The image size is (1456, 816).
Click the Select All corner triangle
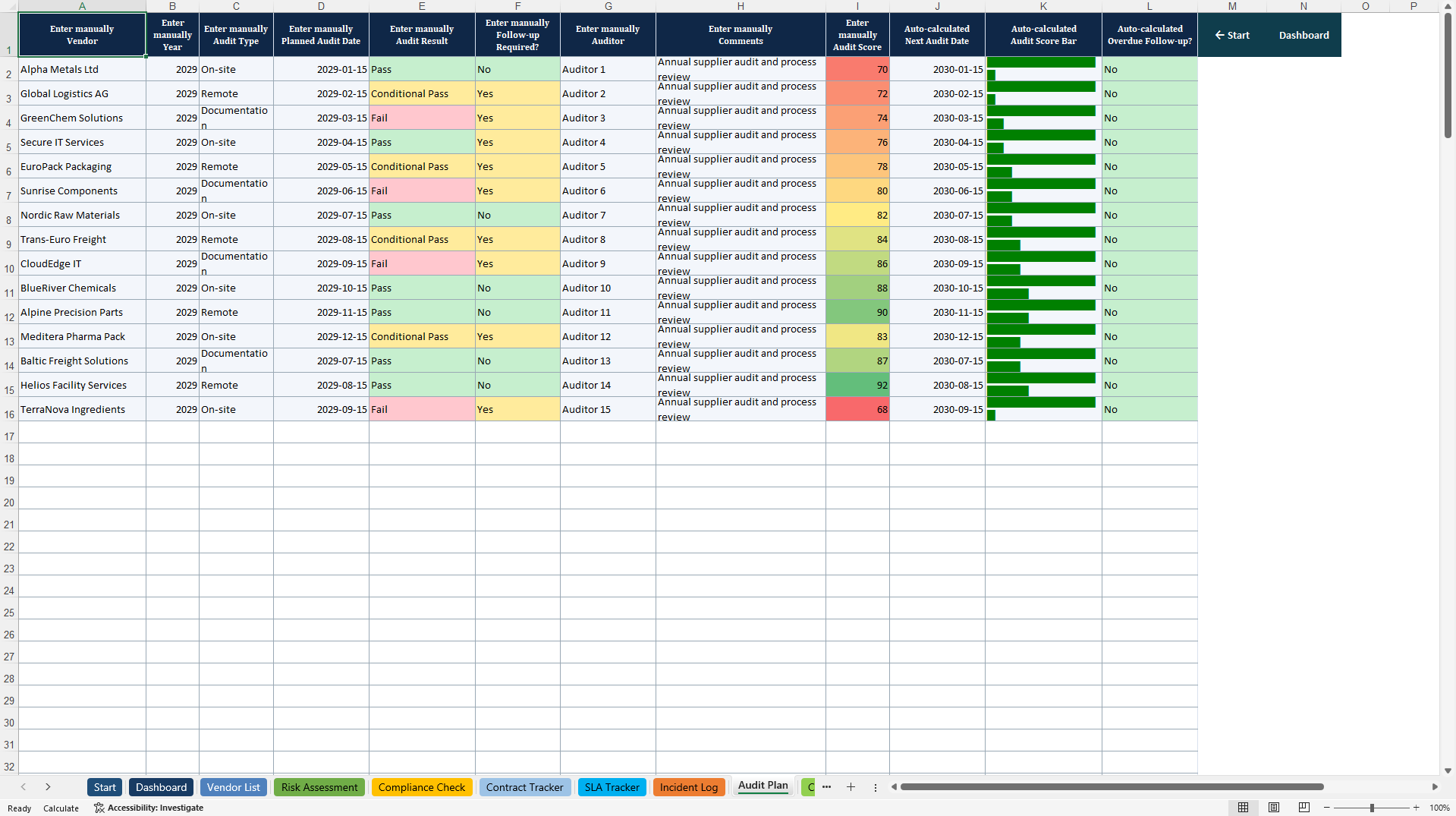pyautogui.click(x=9, y=6)
